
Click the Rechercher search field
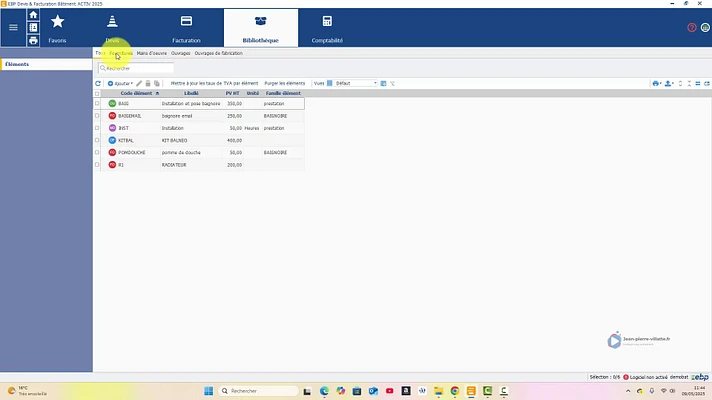coord(136,68)
